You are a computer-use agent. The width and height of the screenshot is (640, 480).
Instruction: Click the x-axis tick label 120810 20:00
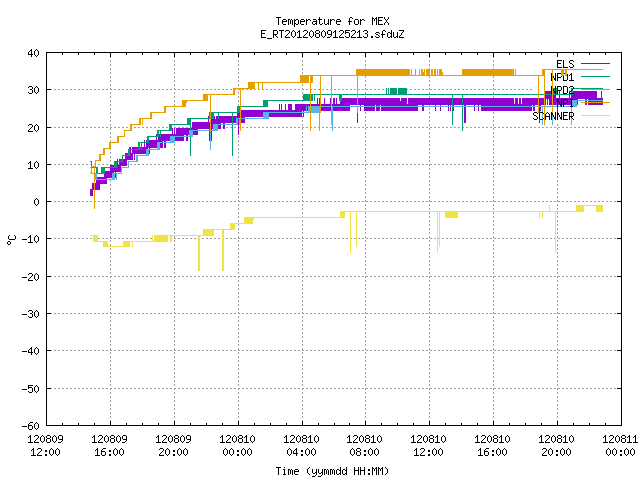557,446
